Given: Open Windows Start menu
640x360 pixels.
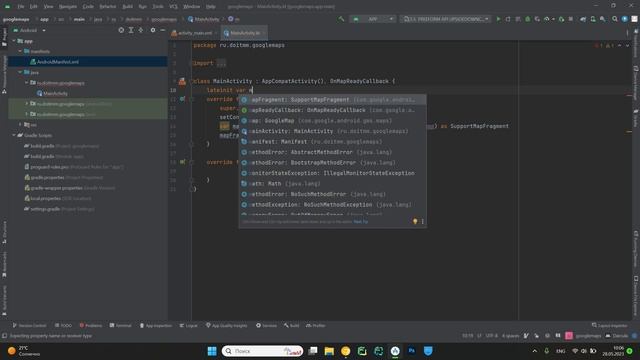Looking at the screenshot, I should [212, 351].
